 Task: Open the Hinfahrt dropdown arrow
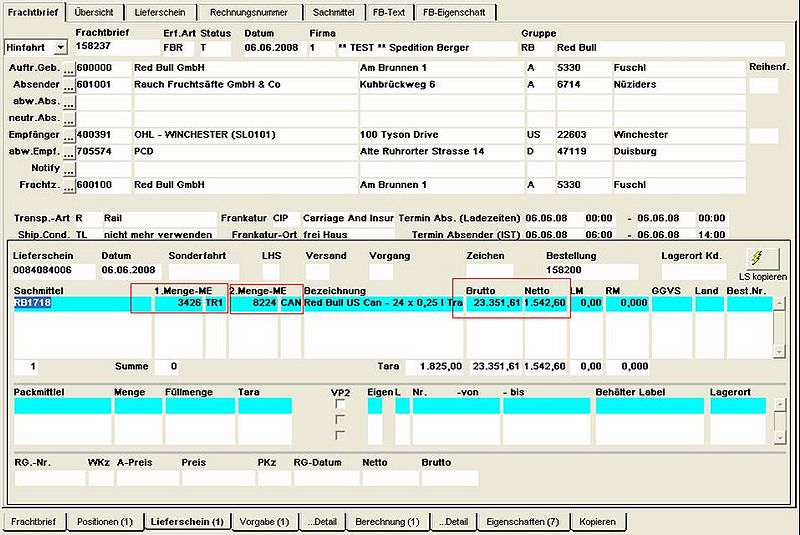click(x=61, y=47)
